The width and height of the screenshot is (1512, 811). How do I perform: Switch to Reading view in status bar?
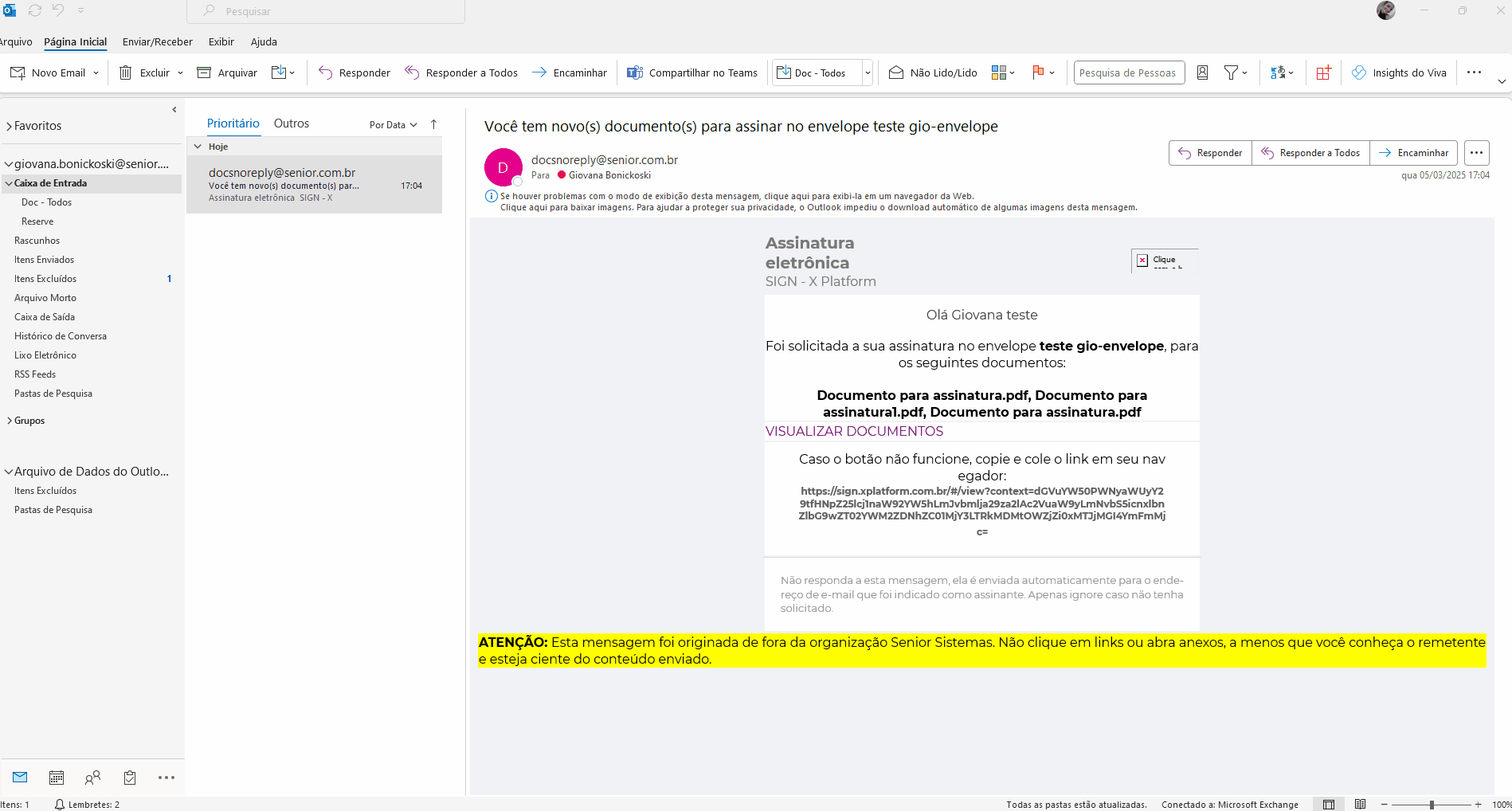(x=1361, y=805)
